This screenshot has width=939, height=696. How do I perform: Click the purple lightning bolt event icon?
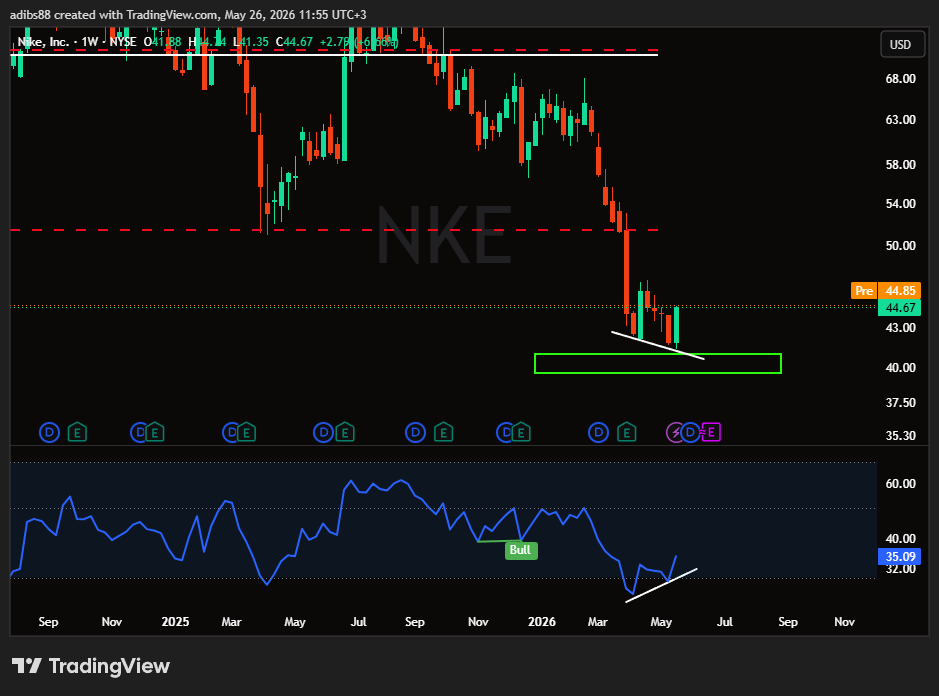pyautogui.click(x=675, y=432)
